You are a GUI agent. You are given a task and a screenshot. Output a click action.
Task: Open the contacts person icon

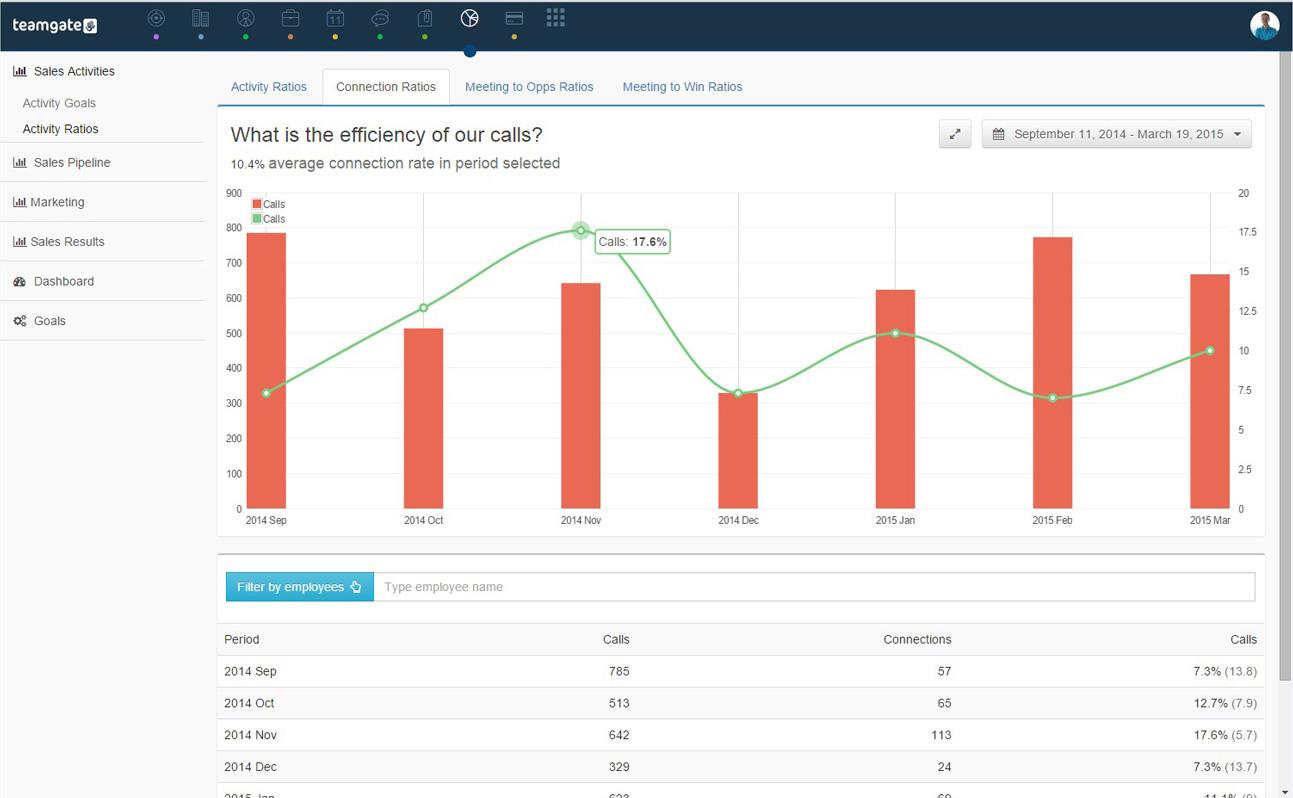(x=245, y=18)
